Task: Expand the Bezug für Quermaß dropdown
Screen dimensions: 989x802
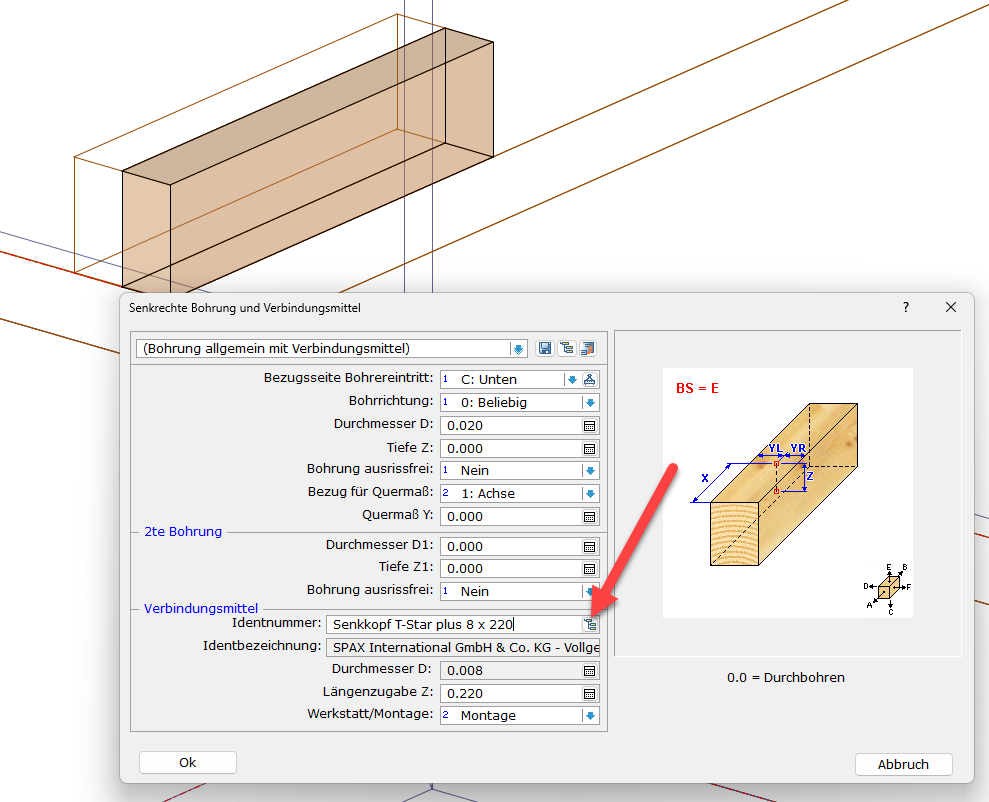Action: (x=590, y=494)
